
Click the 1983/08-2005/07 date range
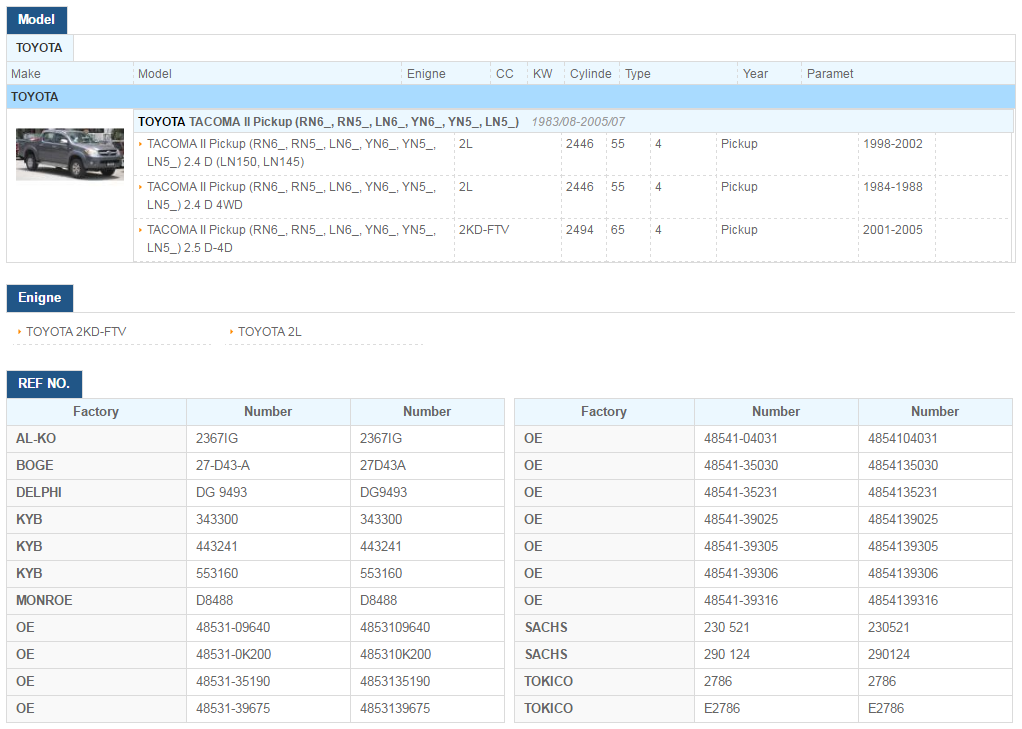pyautogui.click(x=578, y=122)
